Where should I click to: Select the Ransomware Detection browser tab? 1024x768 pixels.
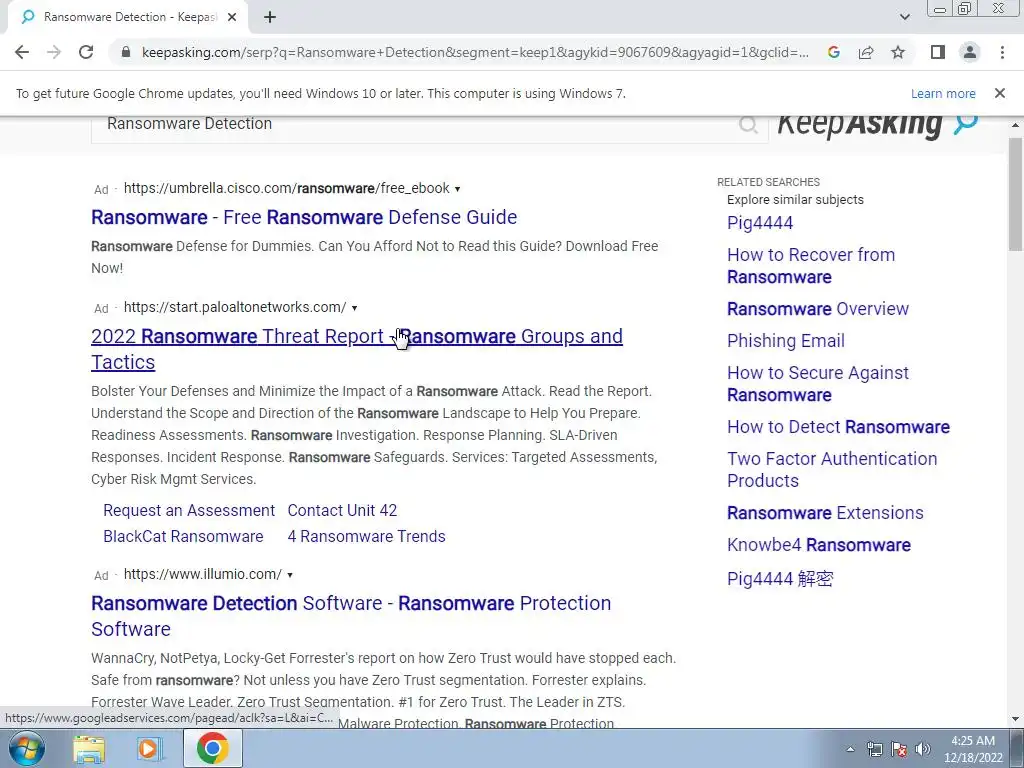pos(129,17)
